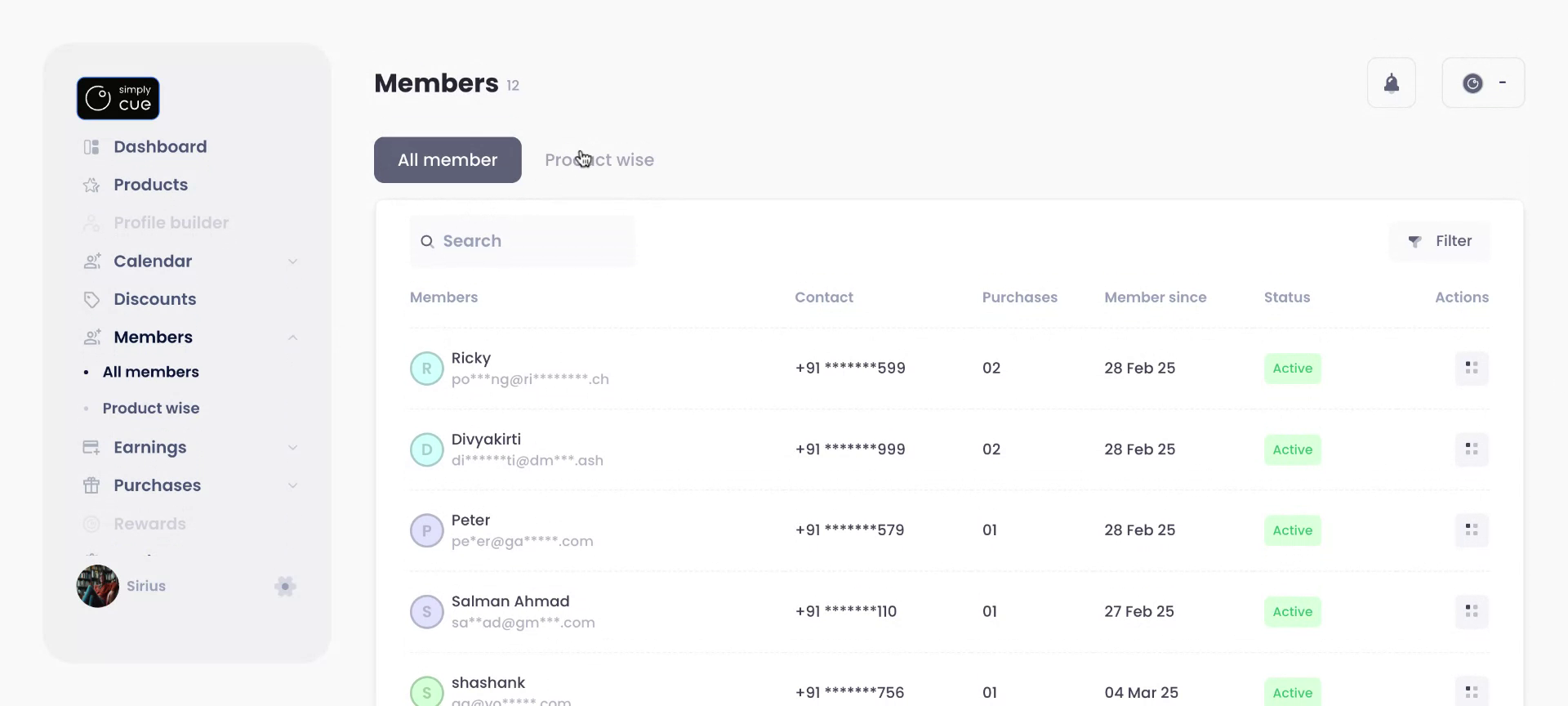1568x706 pixels.
Task: Click the settings gear beside Sirius
Action: pos(285,586)
